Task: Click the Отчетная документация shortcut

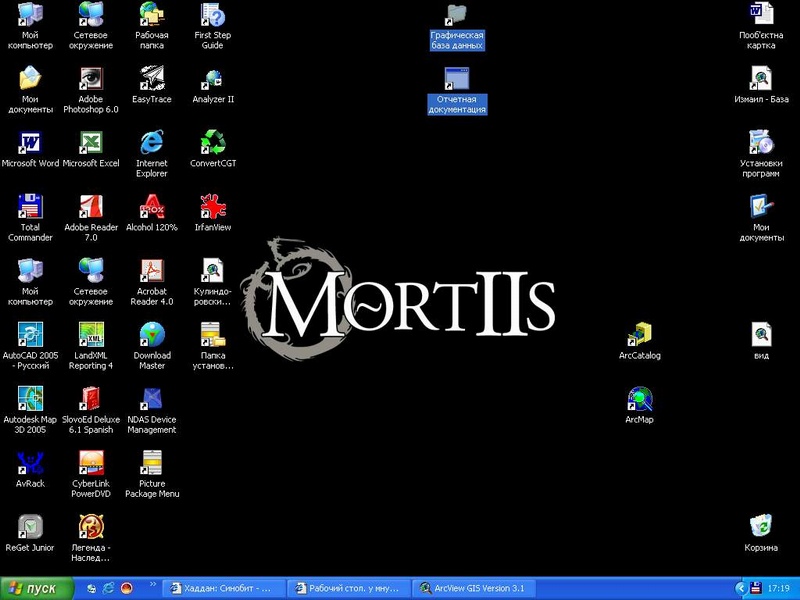Action: coord(457,90)
